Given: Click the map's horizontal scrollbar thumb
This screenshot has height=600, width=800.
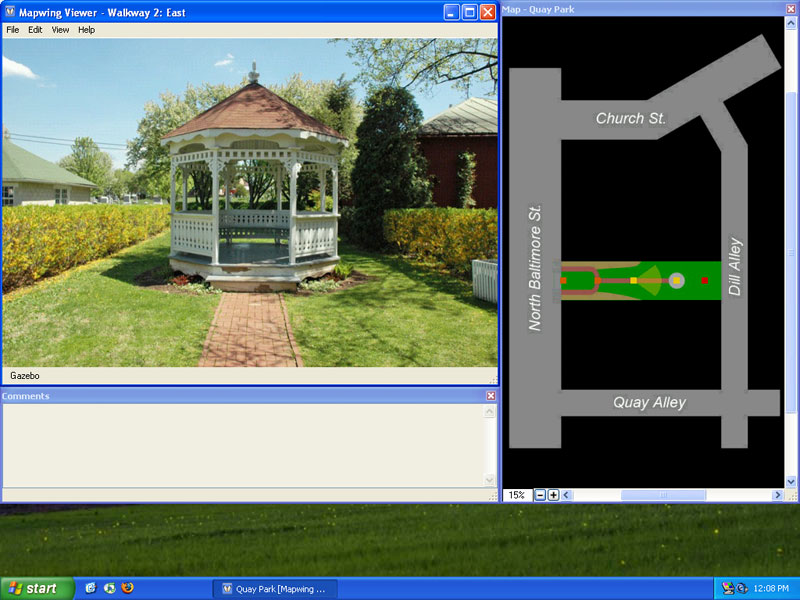Looking at the screenshot, I should tap(663, 495).
